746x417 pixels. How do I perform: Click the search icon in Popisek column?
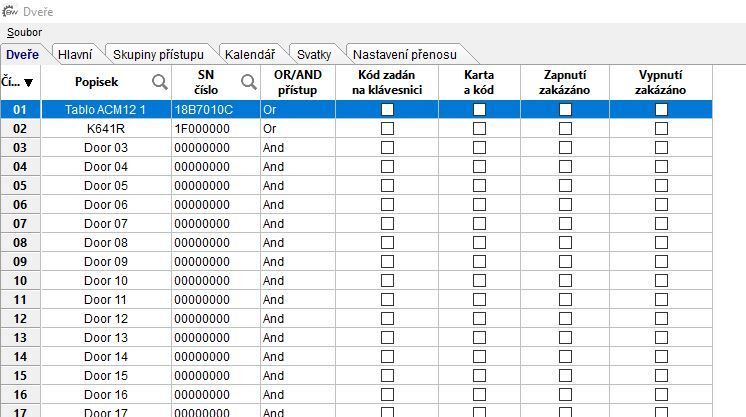click(x=159, y=82)
